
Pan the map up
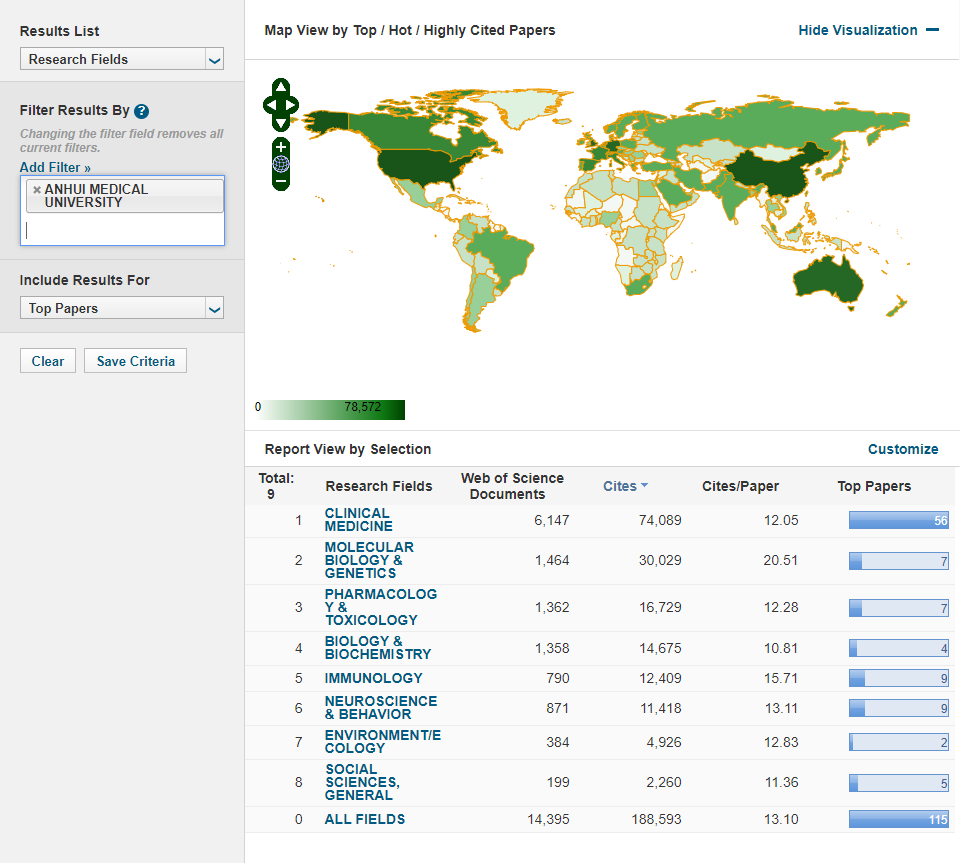281,87
